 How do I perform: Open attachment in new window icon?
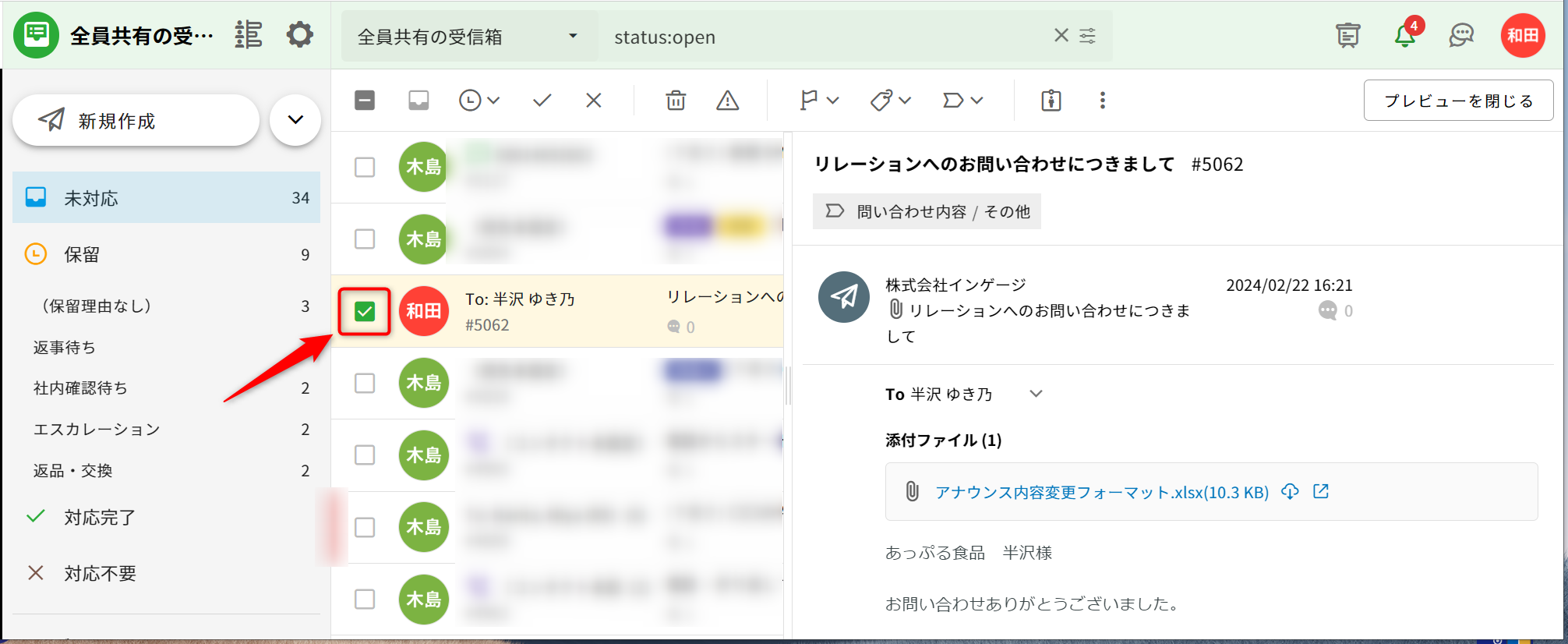pos(1321,492)
